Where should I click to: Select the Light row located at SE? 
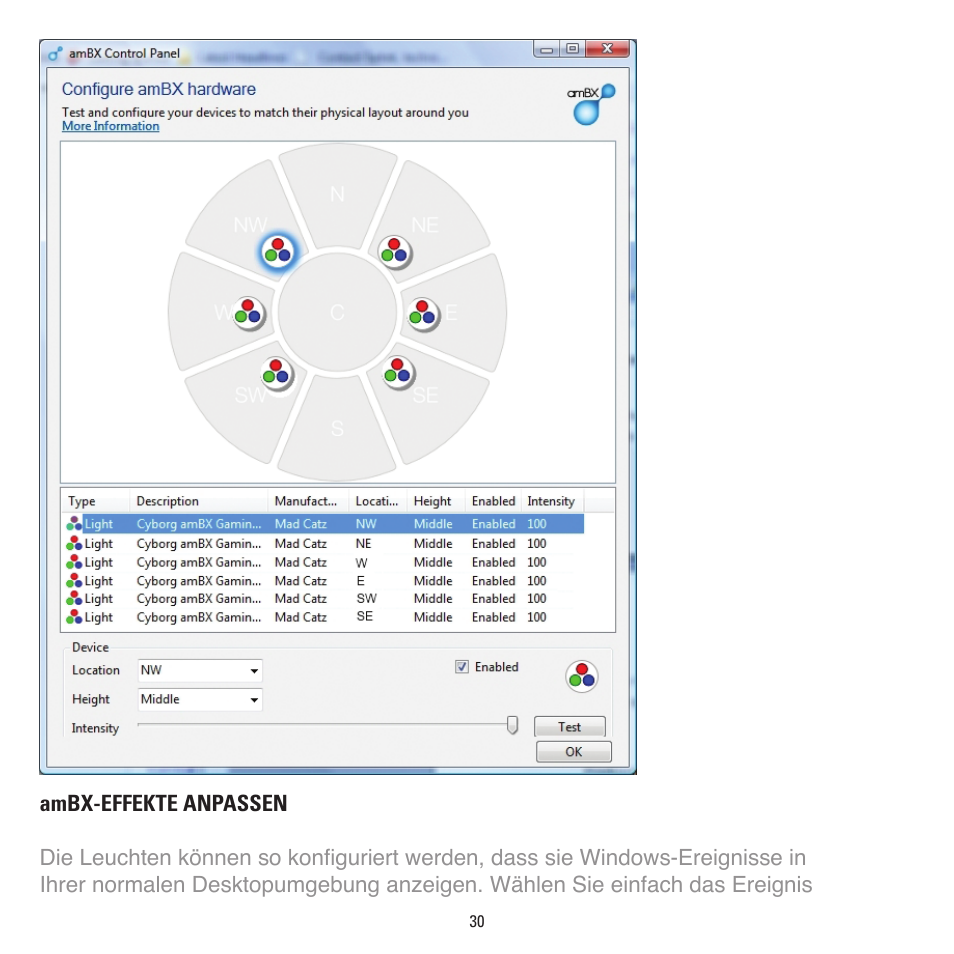pos(325,617)
